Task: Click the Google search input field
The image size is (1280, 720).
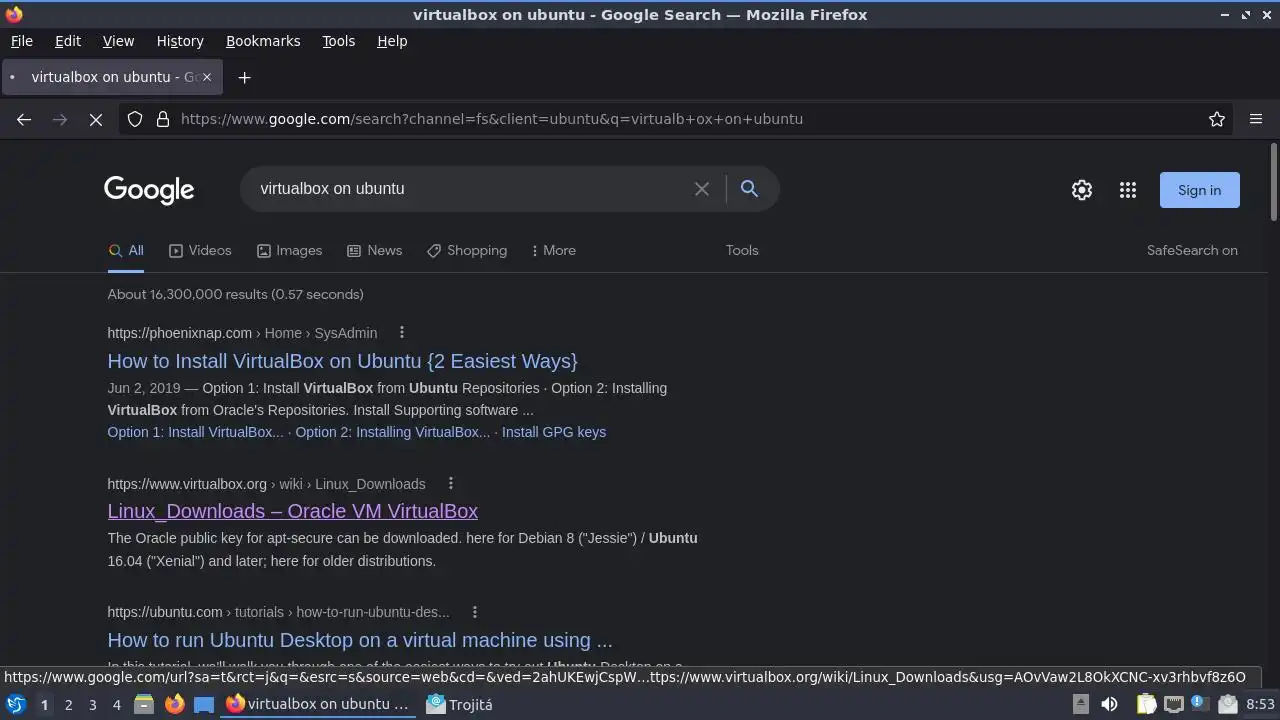Action: [470, 188]
